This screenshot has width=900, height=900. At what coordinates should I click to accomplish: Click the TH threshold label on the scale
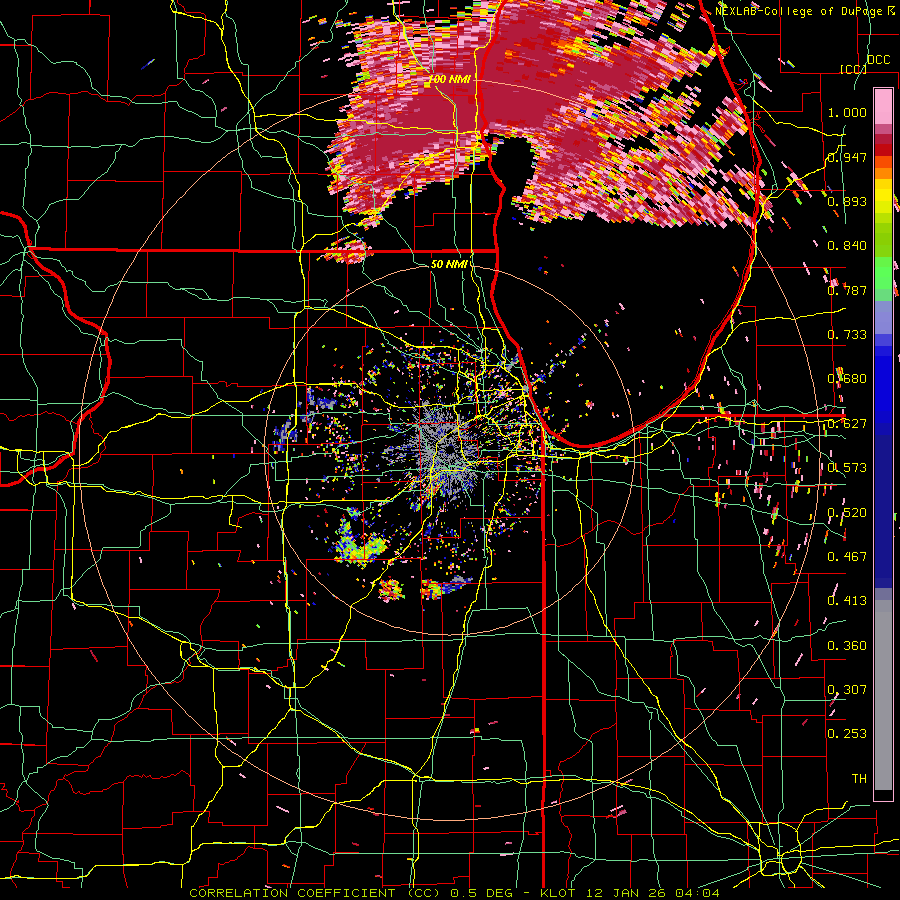859,779
